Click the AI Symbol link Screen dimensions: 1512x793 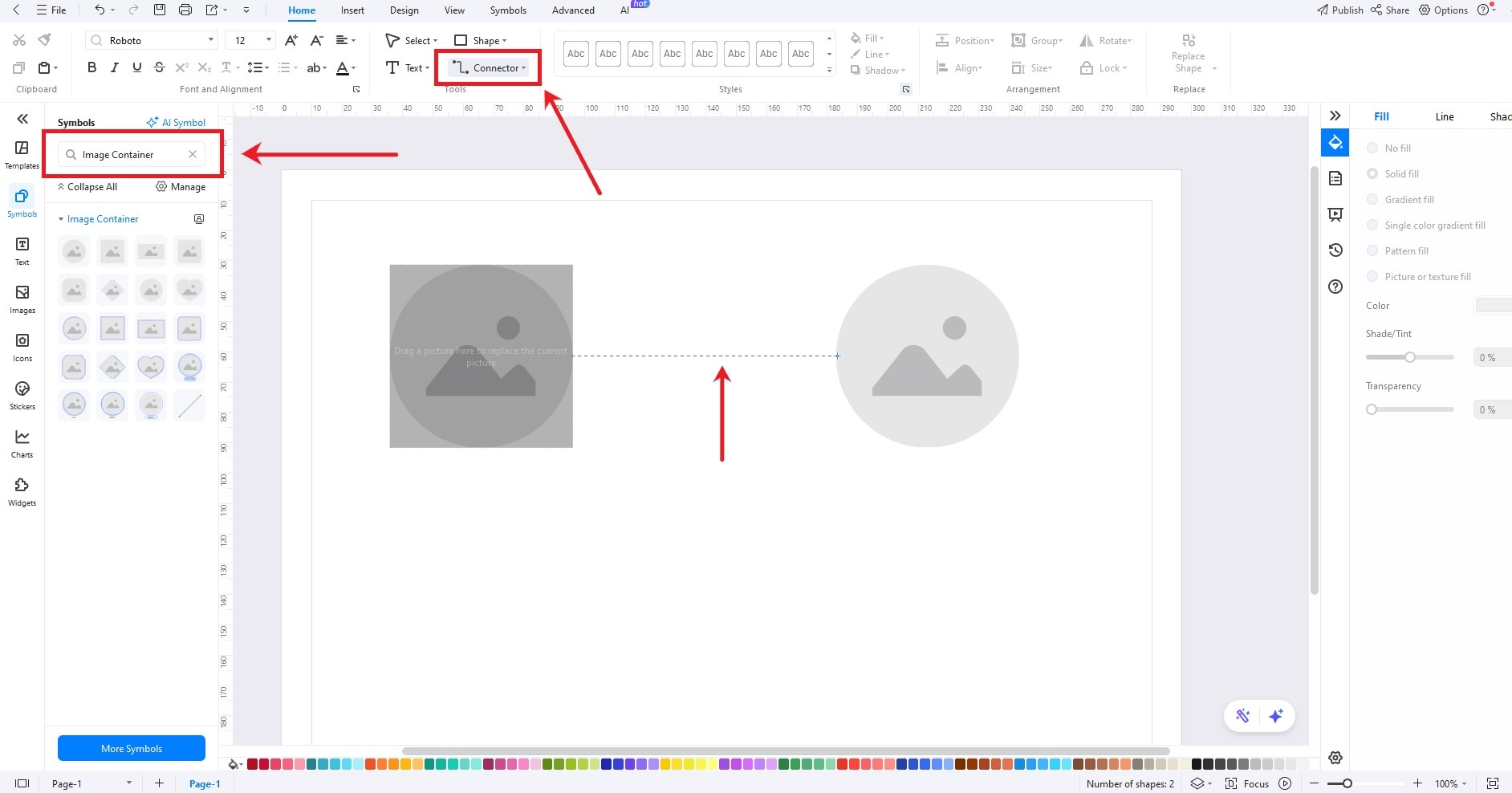pyautogui.click(x=176, y=122)
